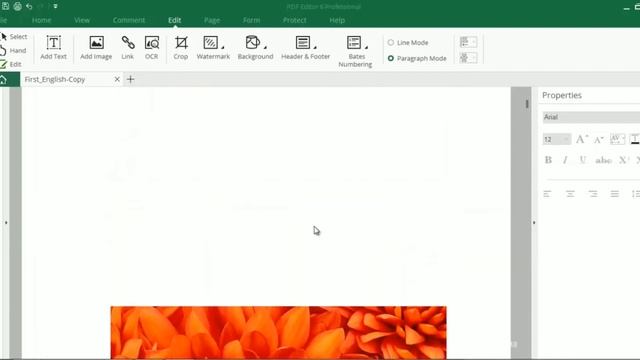Select Paragraph Mode radio button

pos(391,58)
